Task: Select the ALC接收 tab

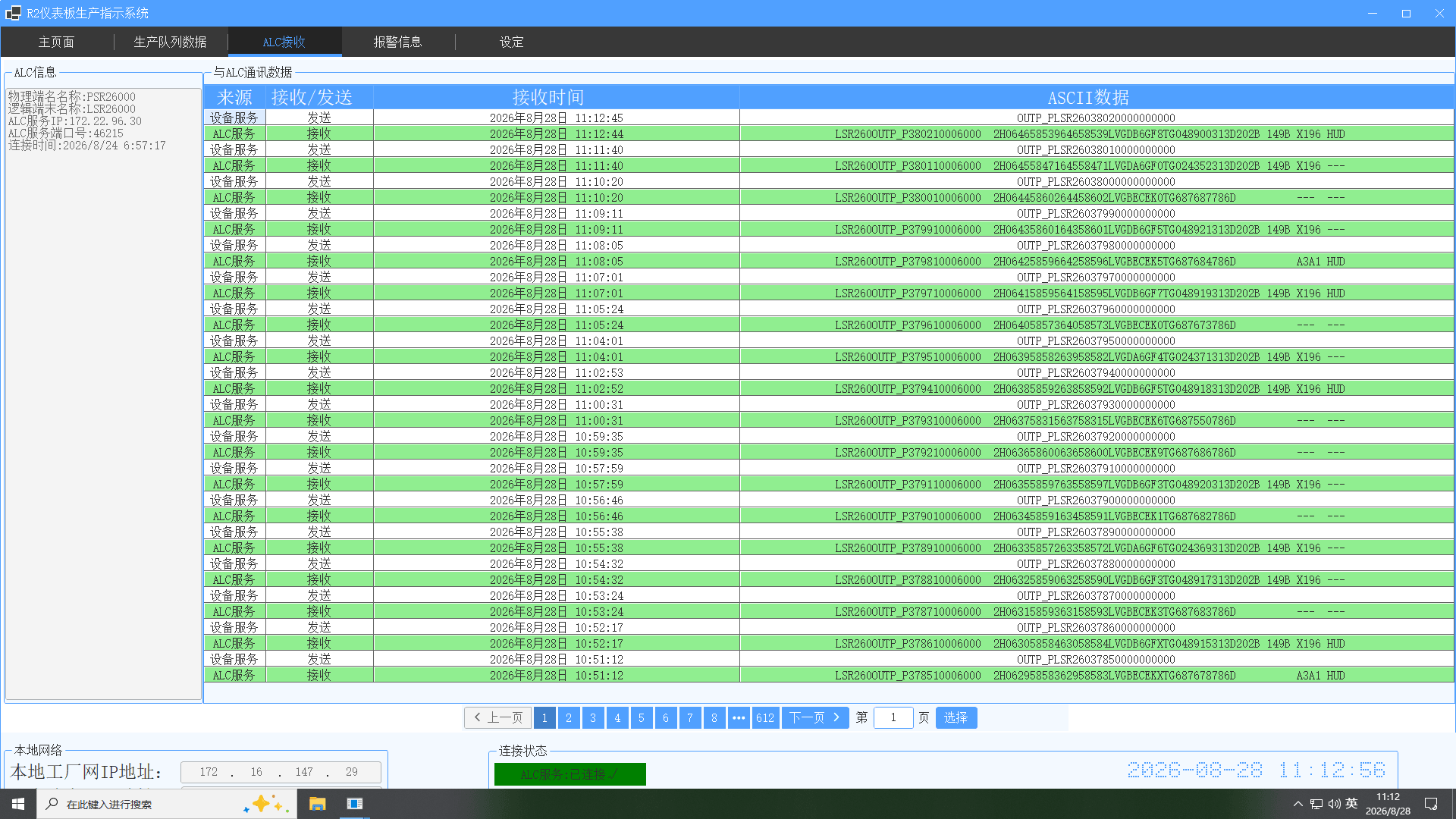Action: click(x=284, y=42)
